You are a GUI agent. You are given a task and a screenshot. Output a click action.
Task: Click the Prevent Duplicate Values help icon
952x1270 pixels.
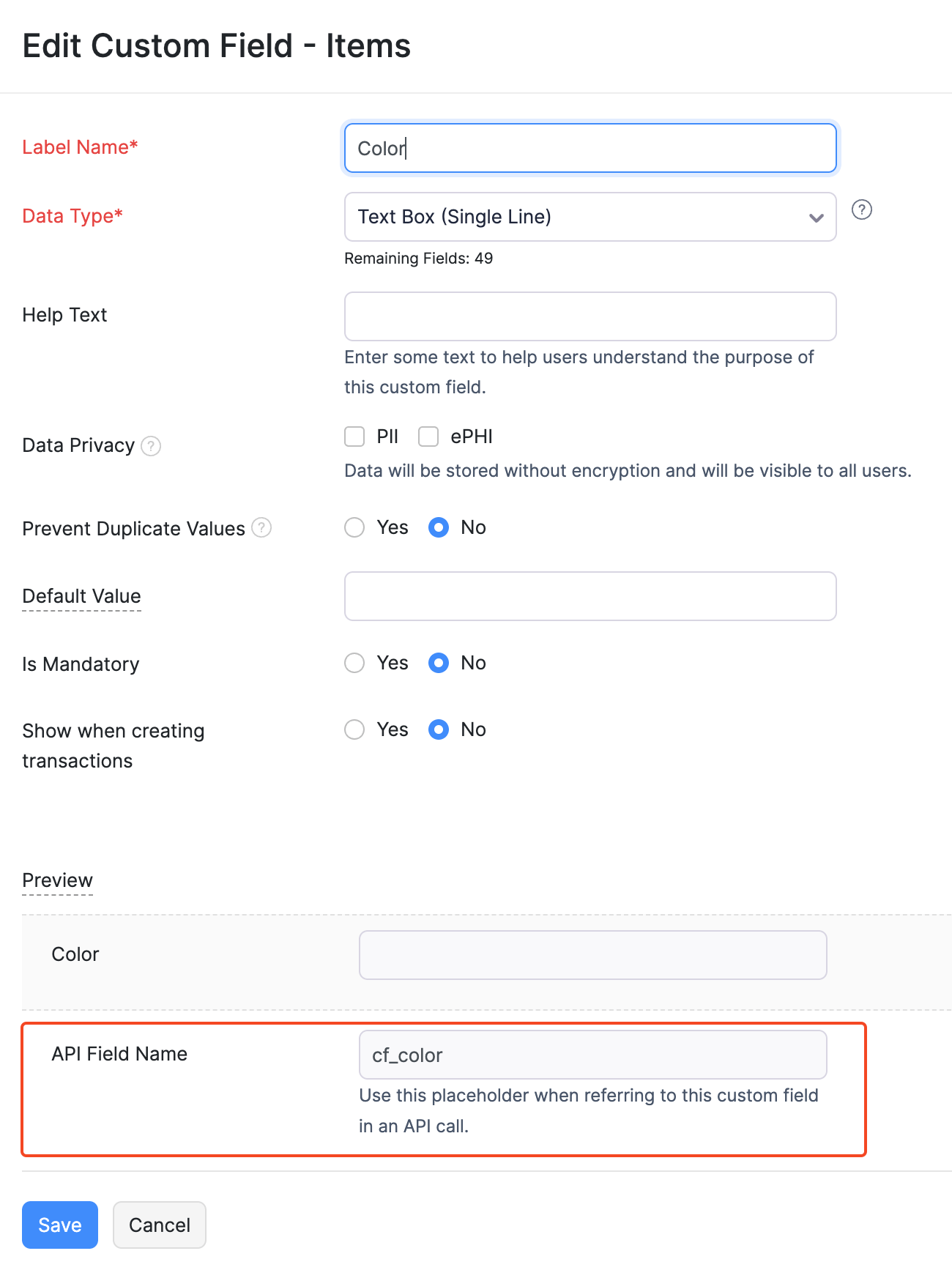point(262,527)
